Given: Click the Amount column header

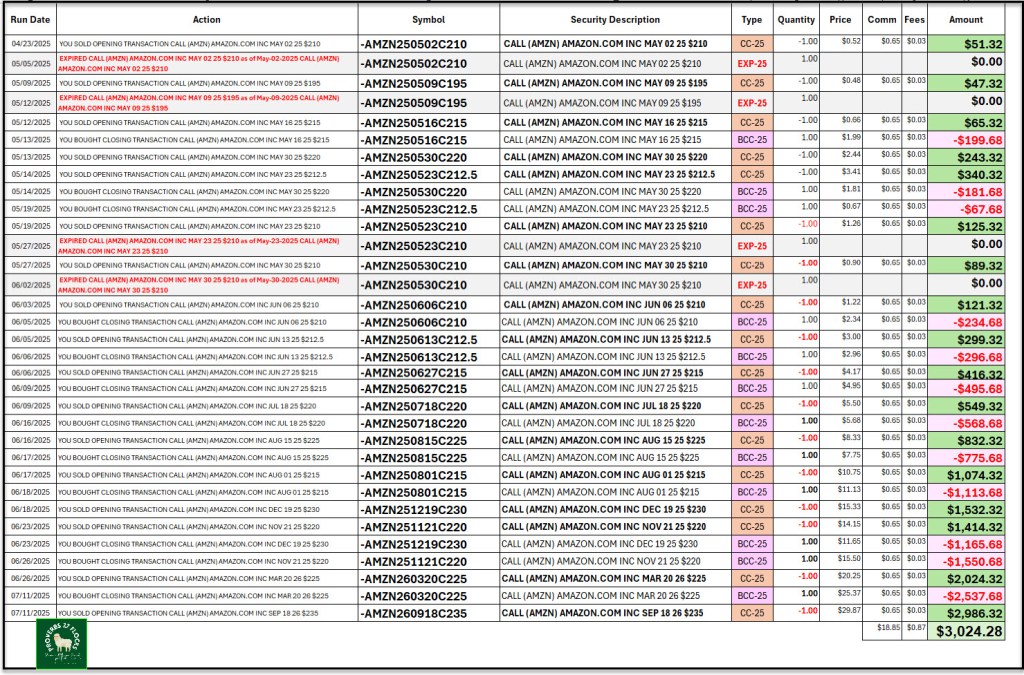Looking at the screenshot, I should click(966, 19).
